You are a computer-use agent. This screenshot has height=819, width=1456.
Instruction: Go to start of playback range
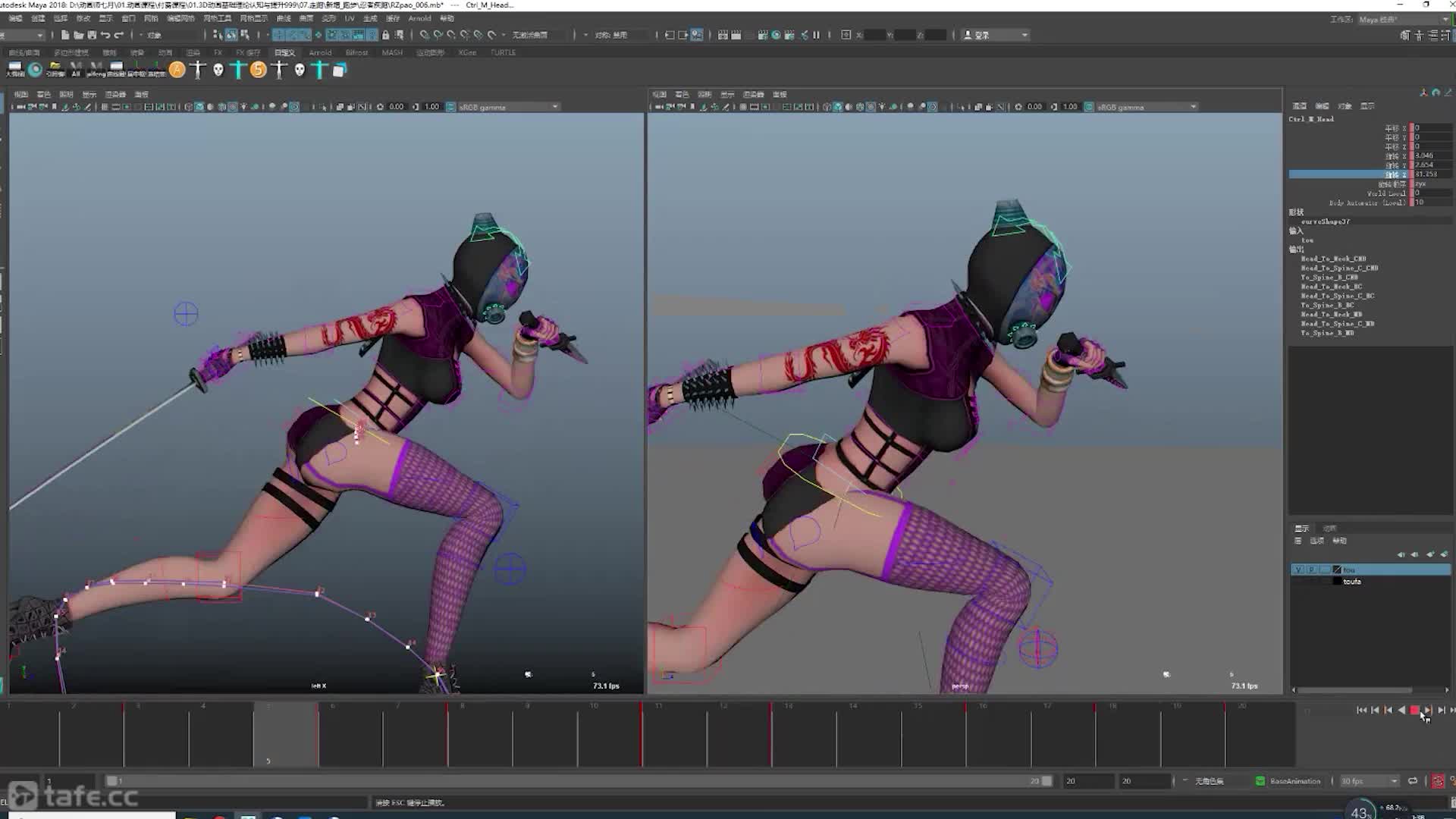pyautogui.click(x=1361, y=711)
